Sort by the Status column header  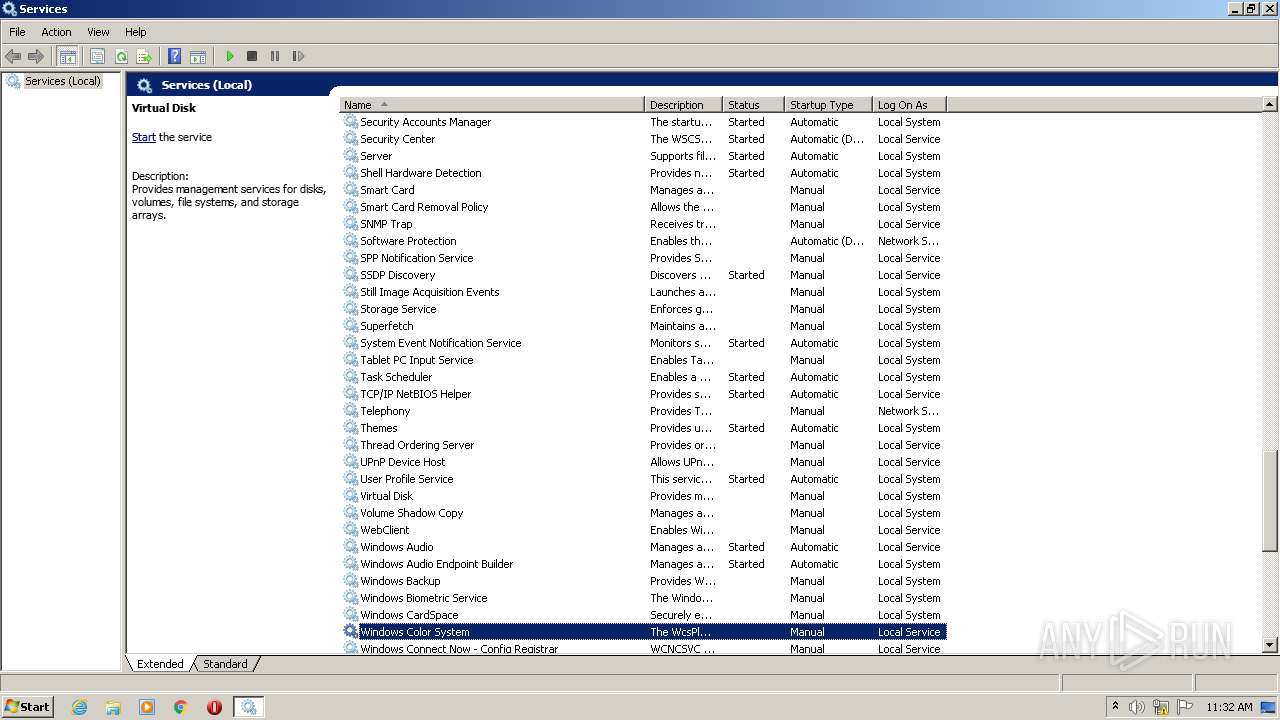(754, 105)
